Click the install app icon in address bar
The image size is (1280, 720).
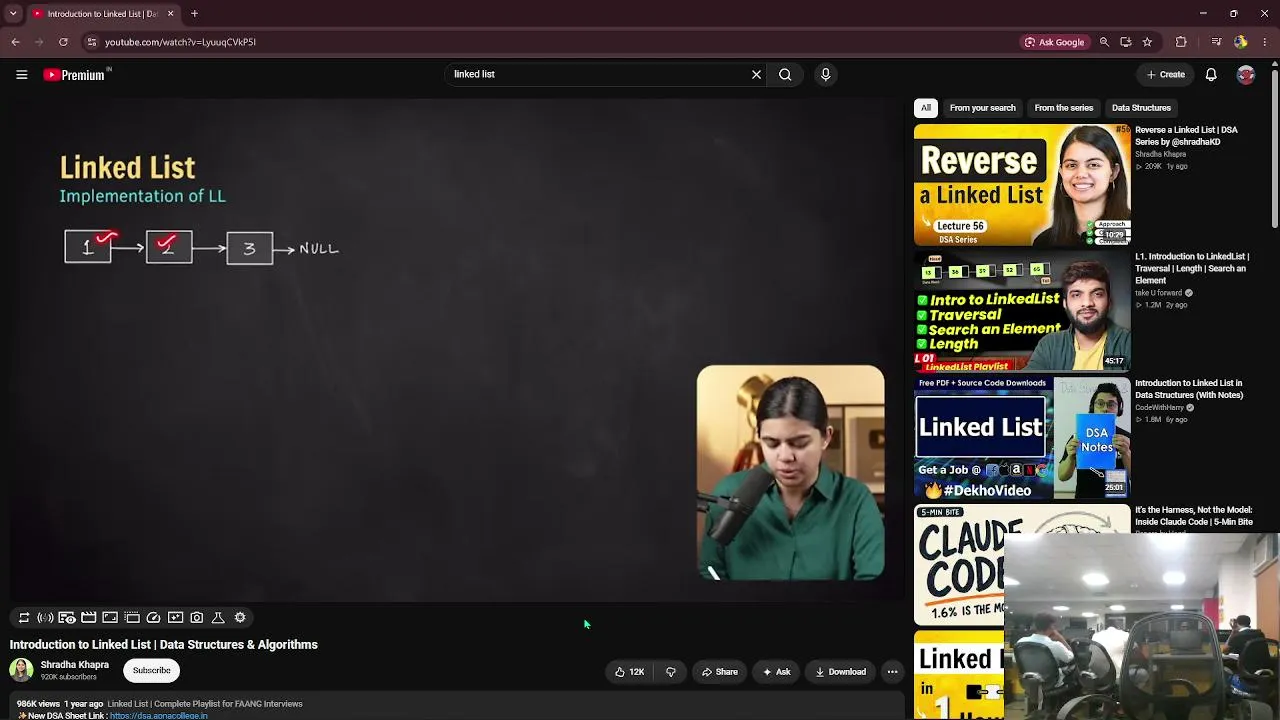(x=1126, y=42)
